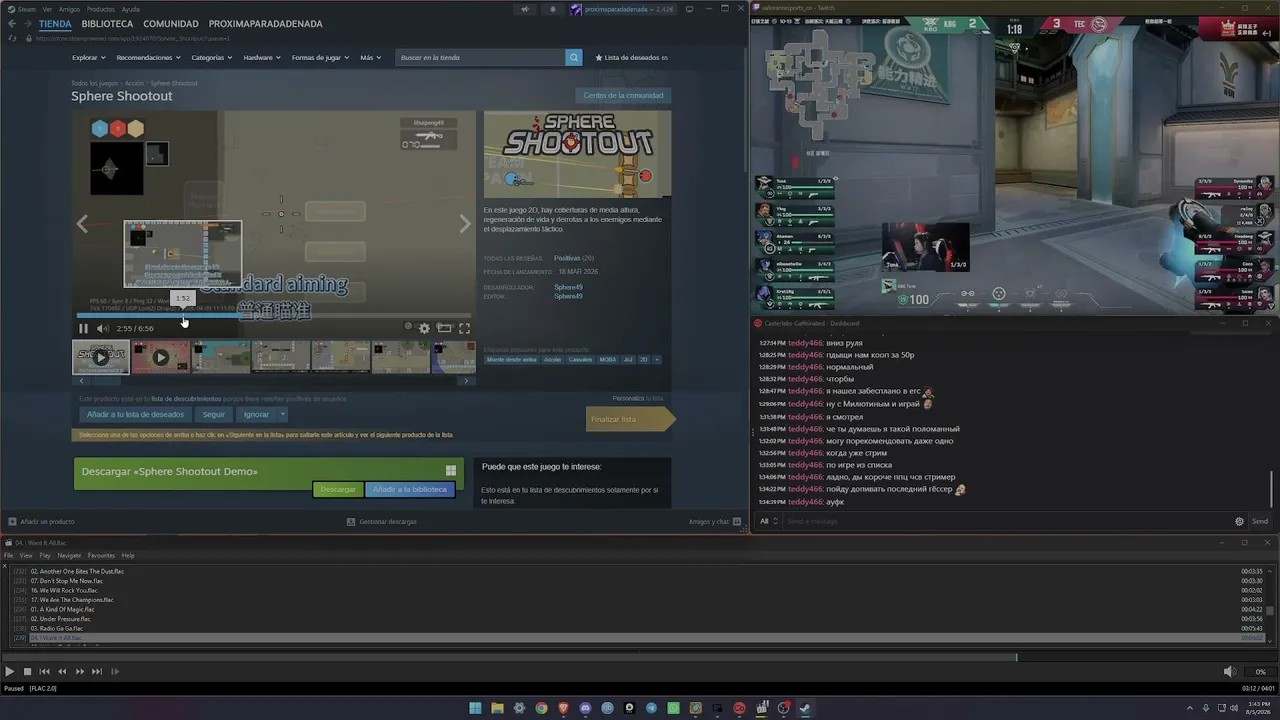Click Añadir a la biblioteca button

410,489
